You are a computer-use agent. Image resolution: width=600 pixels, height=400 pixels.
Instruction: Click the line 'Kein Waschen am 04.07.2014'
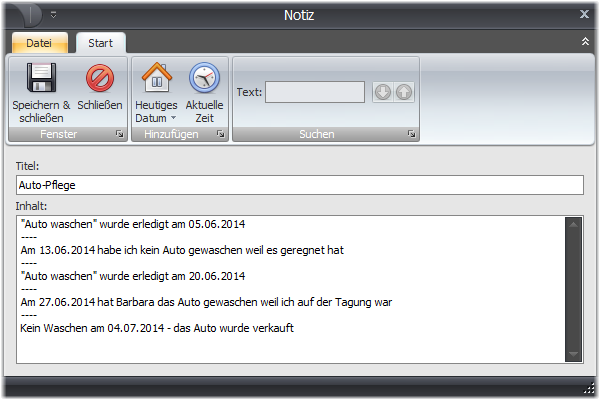pyautogui.click(x=157, y=328)
